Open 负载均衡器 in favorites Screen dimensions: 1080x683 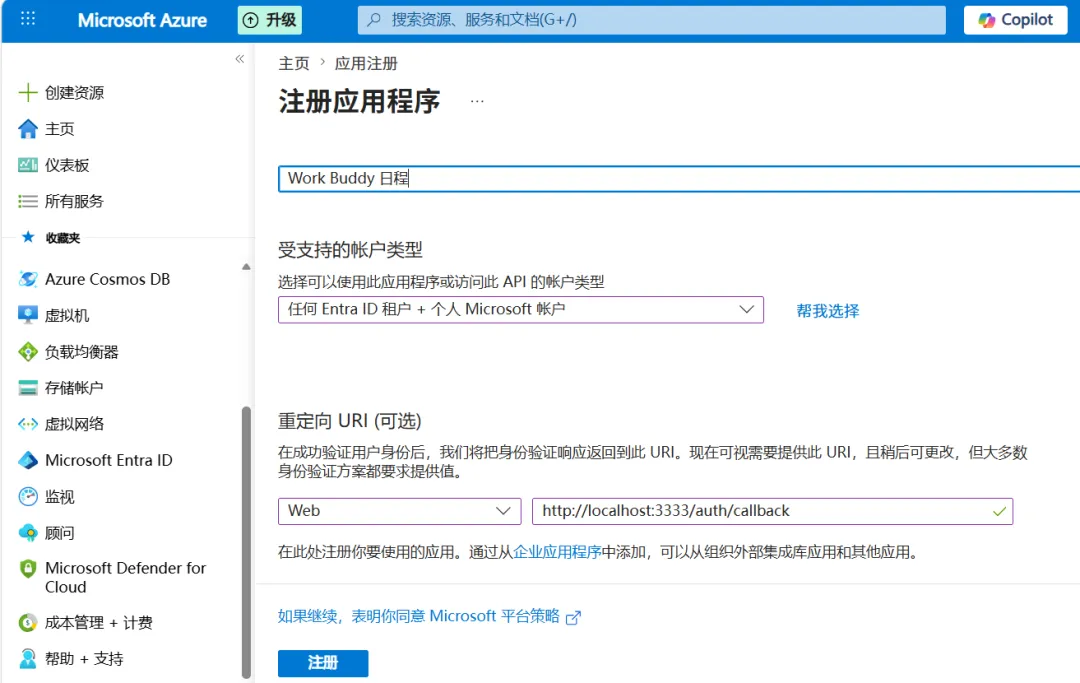click(x=82, y=351)
